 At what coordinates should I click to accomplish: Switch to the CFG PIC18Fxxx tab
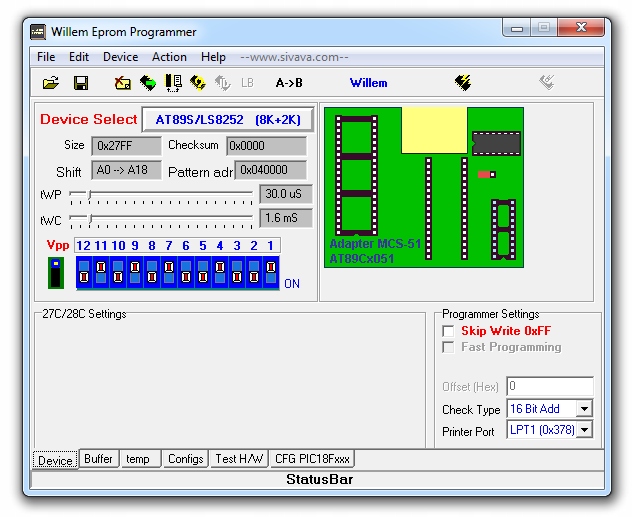[312, 459]
